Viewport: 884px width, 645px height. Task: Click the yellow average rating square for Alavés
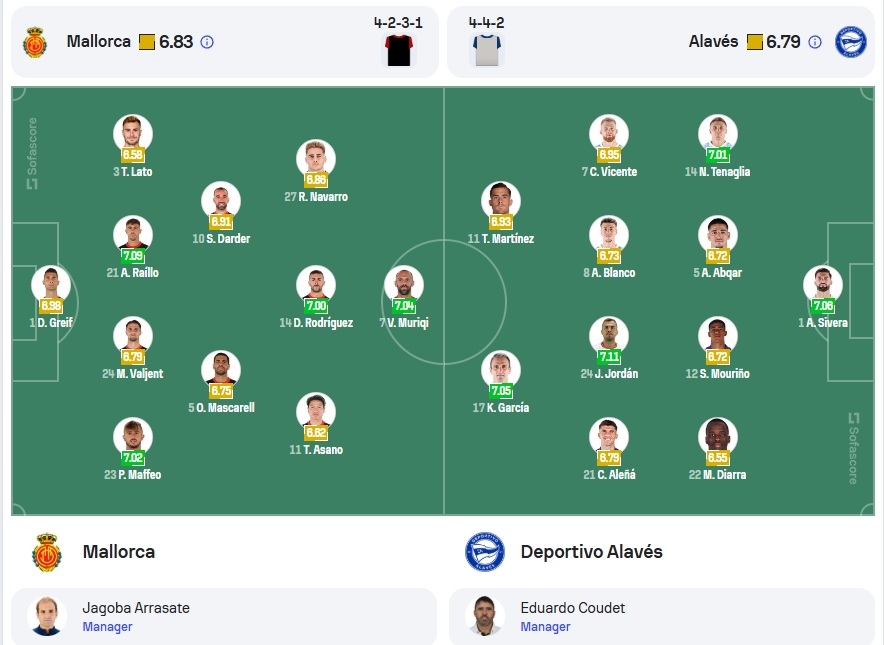coord(754,42)
